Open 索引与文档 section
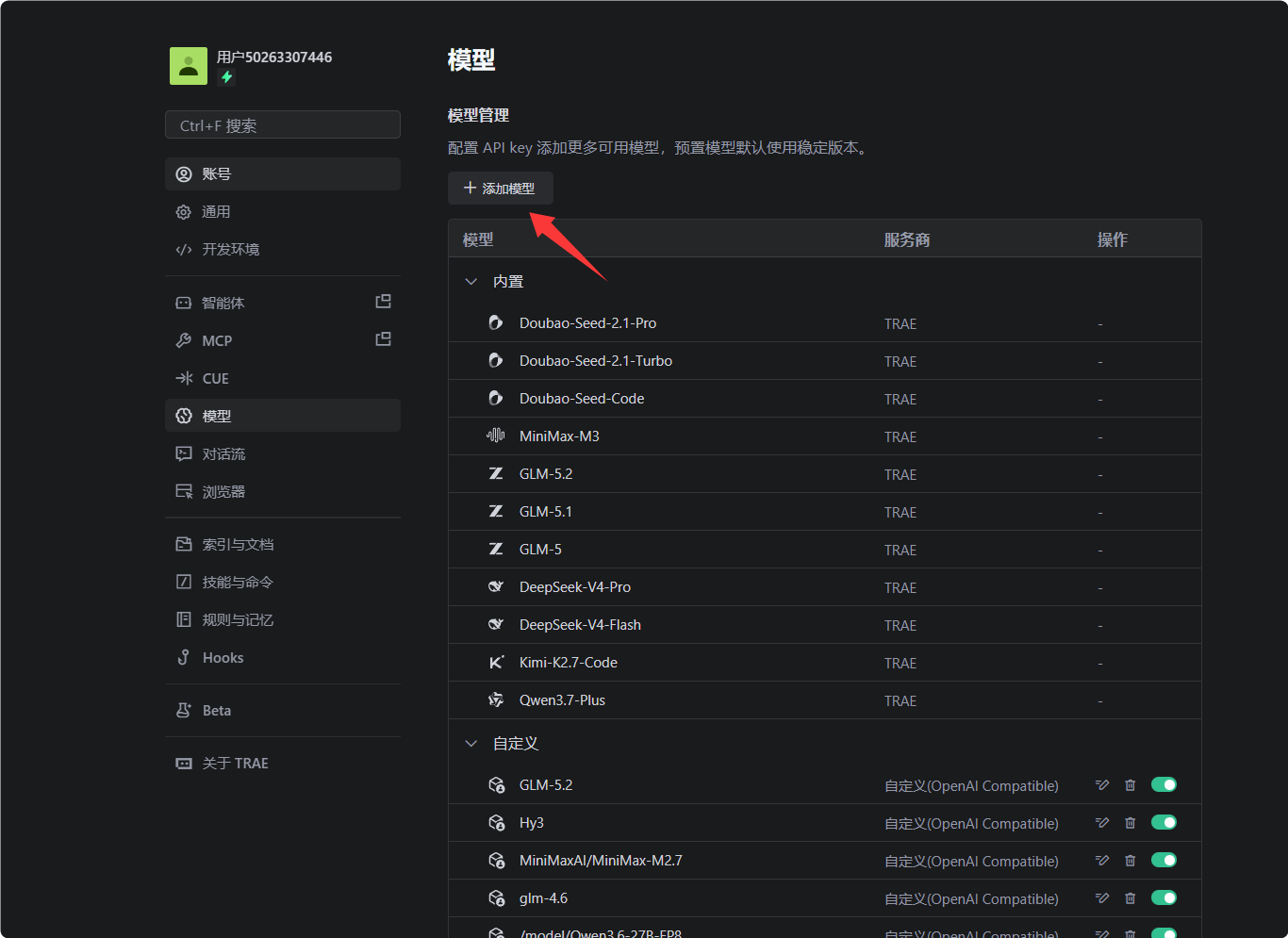 click(x=283, y=544)
